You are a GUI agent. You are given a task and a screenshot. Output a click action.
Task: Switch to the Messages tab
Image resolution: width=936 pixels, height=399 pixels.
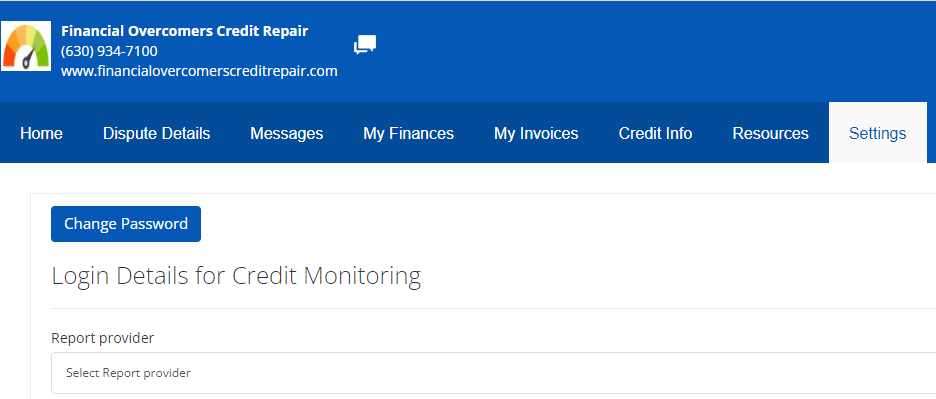coord(287,133)
